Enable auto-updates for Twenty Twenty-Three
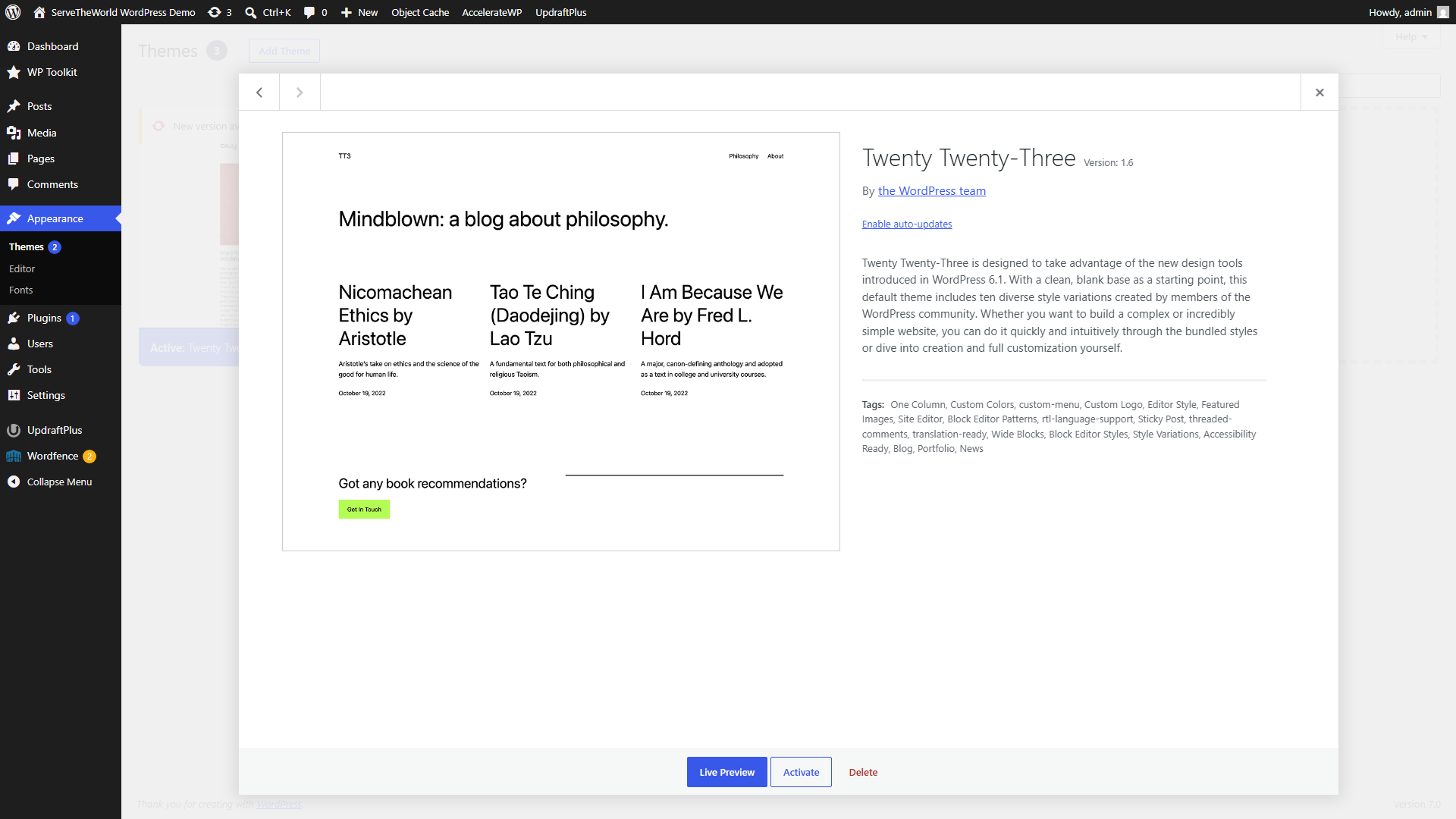 907,224
